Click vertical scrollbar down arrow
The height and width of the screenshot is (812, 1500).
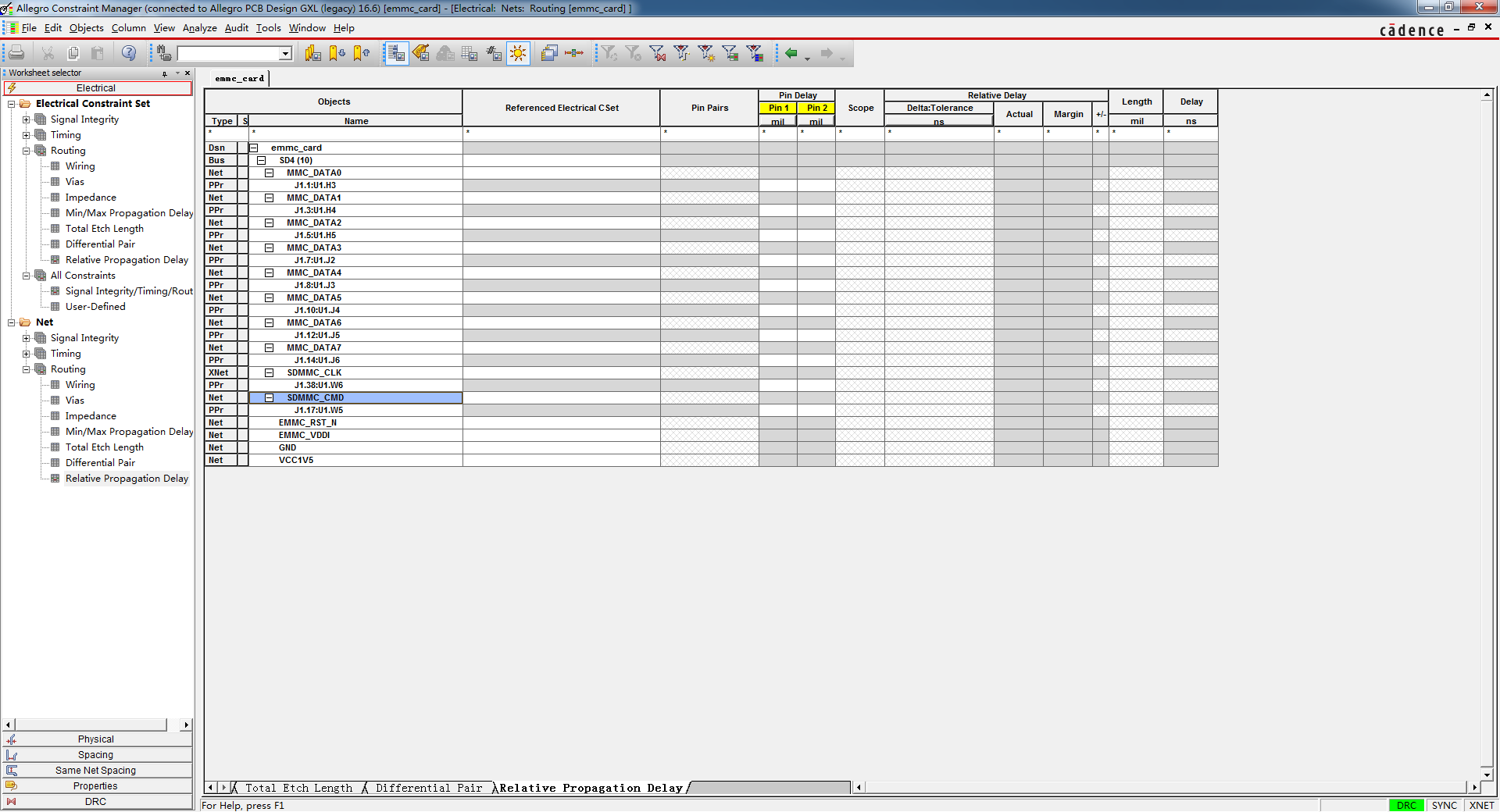(x=1487, y=775)
